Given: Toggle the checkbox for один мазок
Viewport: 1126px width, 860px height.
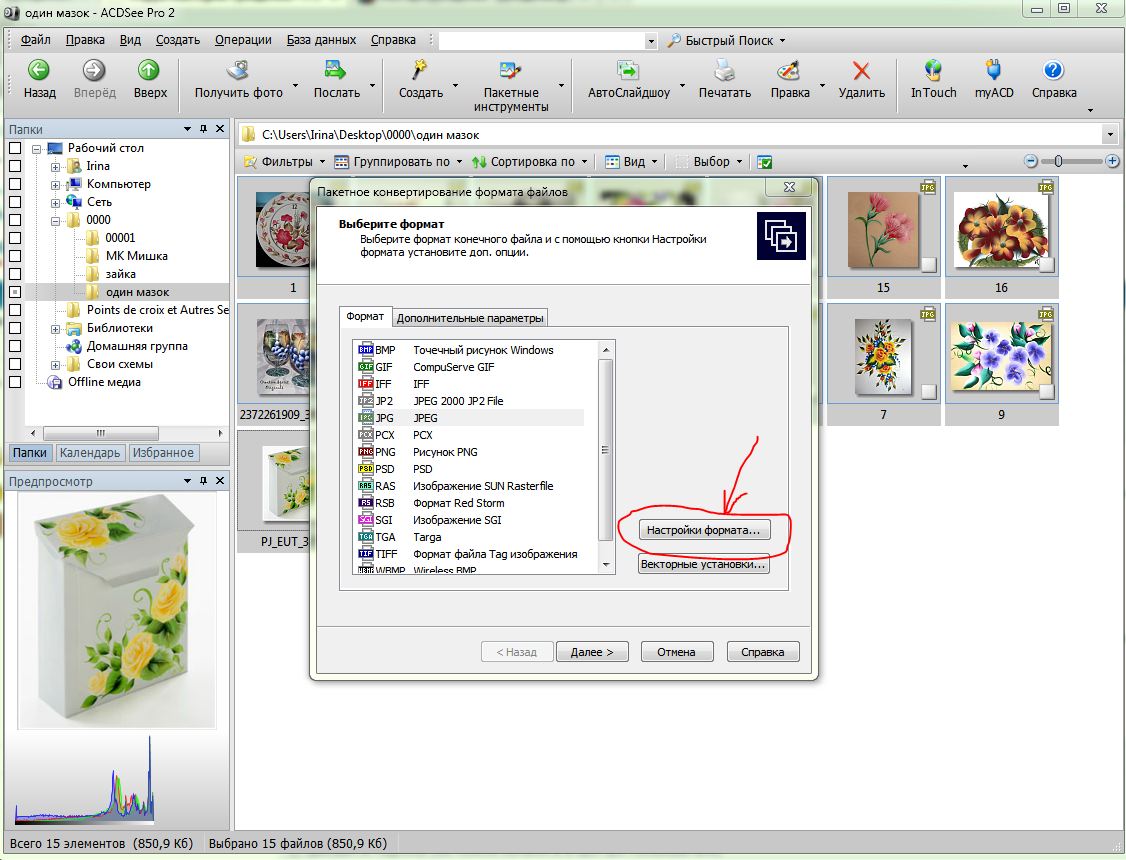Looking at the screenshot, I should (x=14, y=292).
